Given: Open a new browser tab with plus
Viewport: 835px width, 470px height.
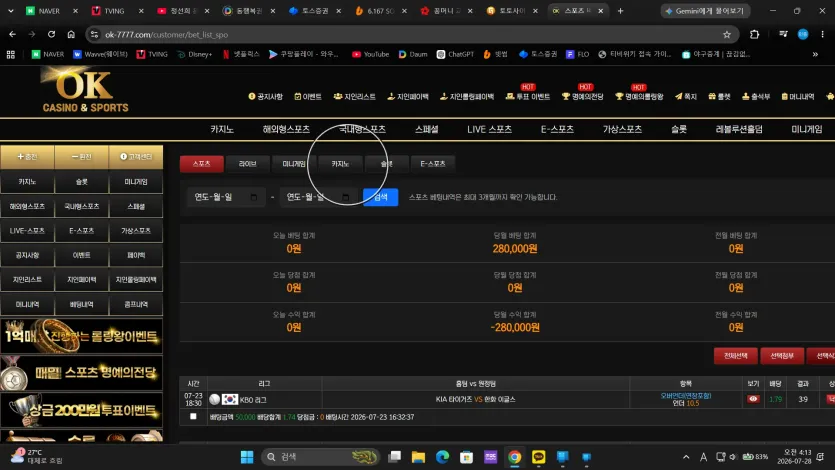Looking at the screenshot, I should point(620,11).
